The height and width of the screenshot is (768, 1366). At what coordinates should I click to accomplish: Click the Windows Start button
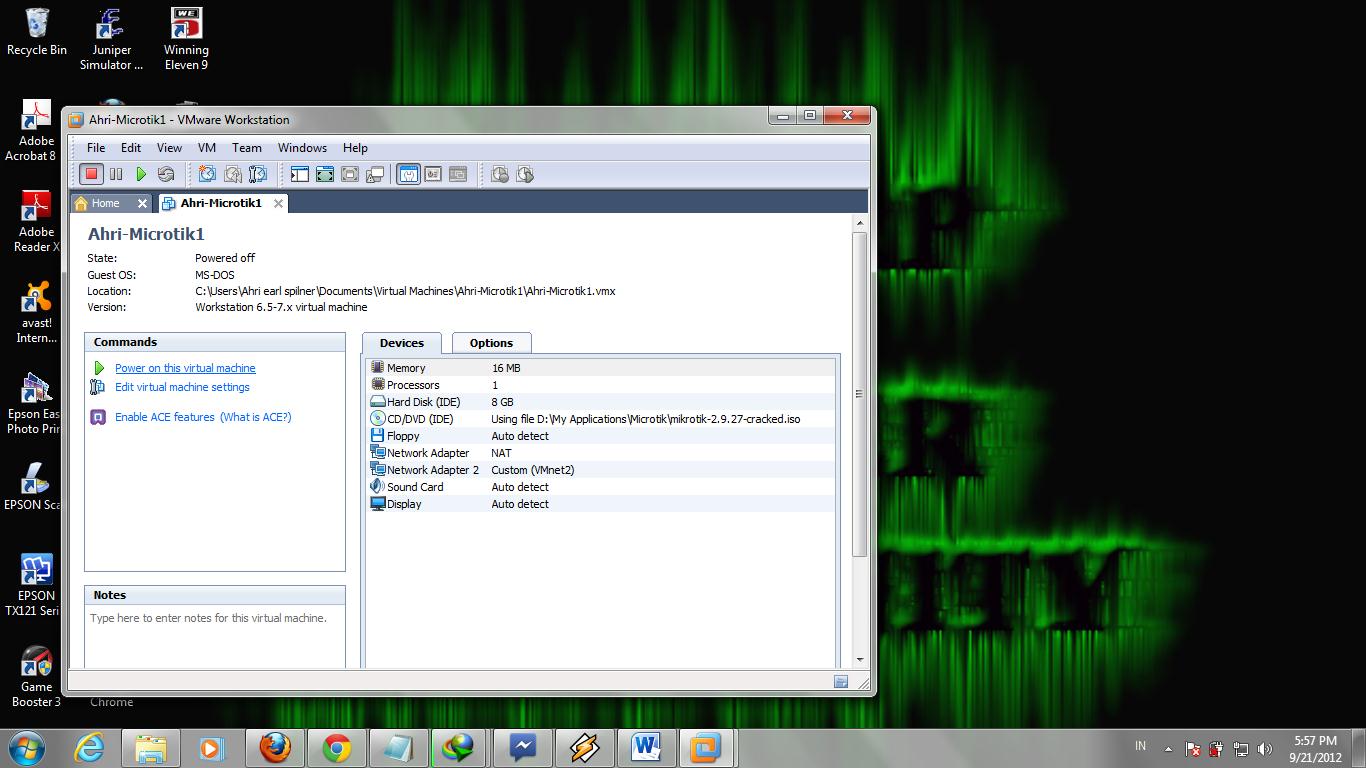click(26, 747)
